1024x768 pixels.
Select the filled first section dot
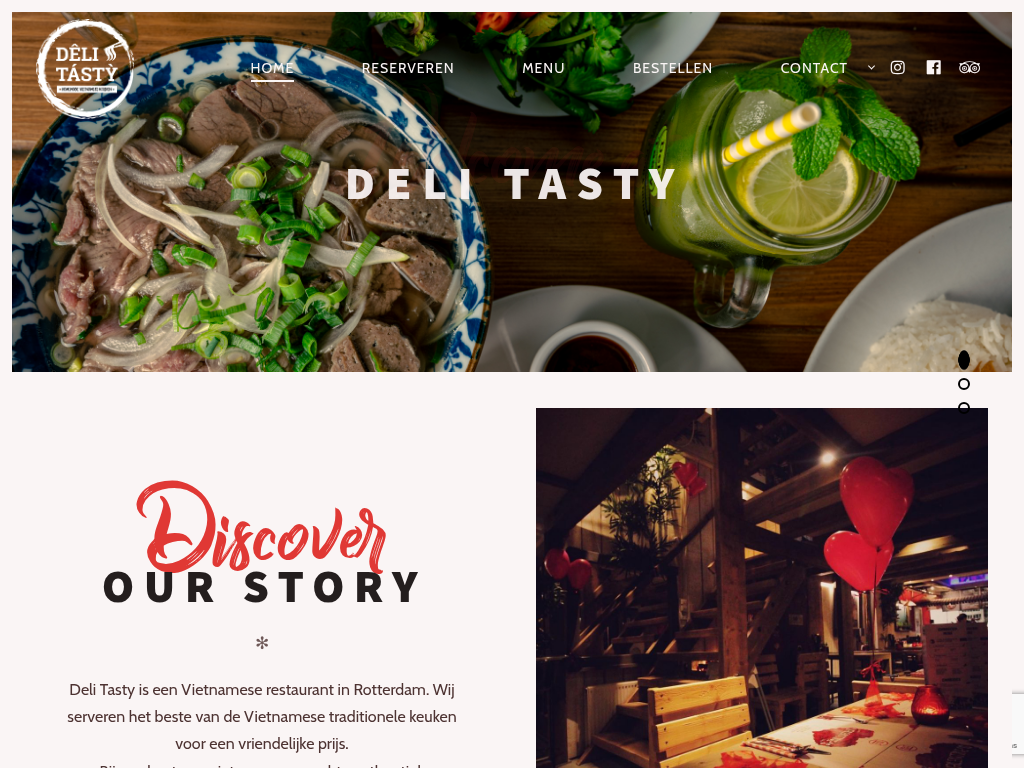964,360
